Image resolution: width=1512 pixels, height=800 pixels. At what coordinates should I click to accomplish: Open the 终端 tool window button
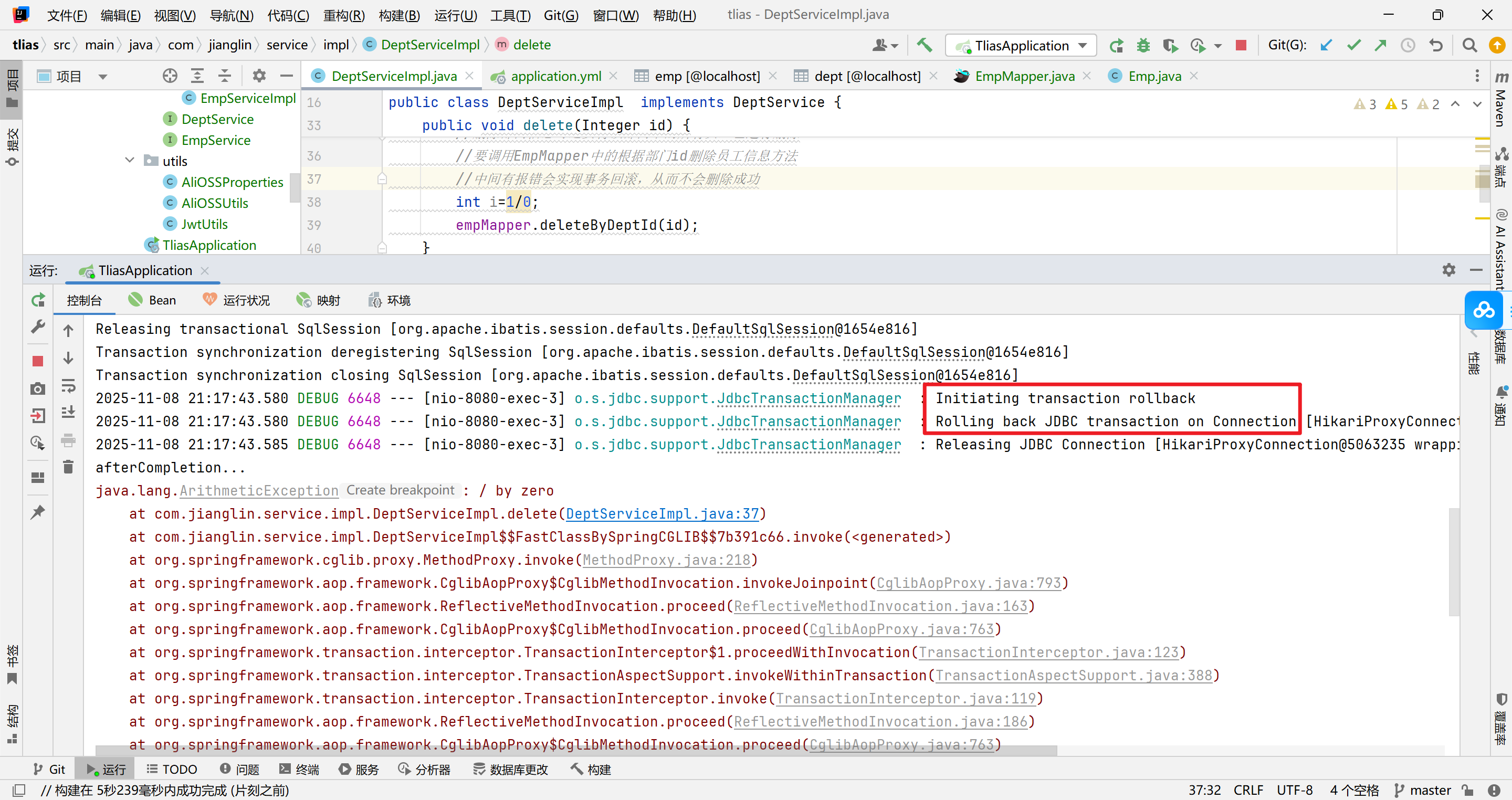[x=299, y=770]
